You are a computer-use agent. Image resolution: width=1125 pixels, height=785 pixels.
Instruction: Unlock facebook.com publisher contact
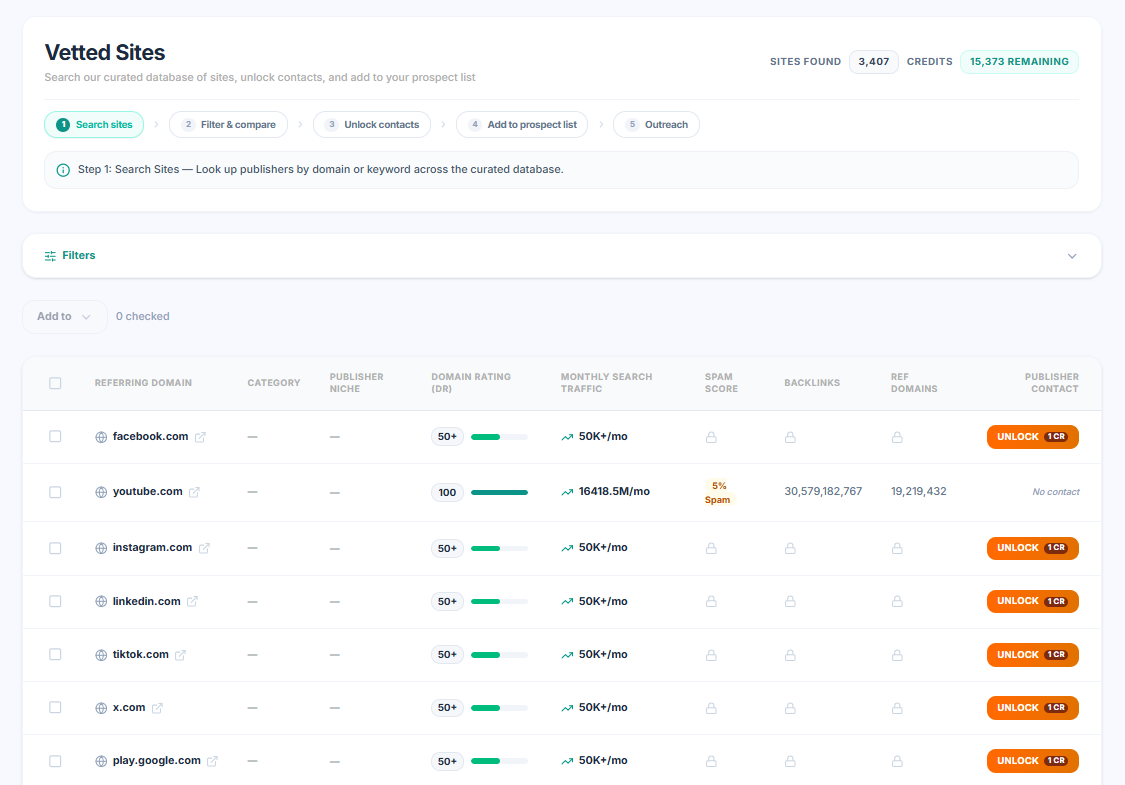coord(1032,437)
